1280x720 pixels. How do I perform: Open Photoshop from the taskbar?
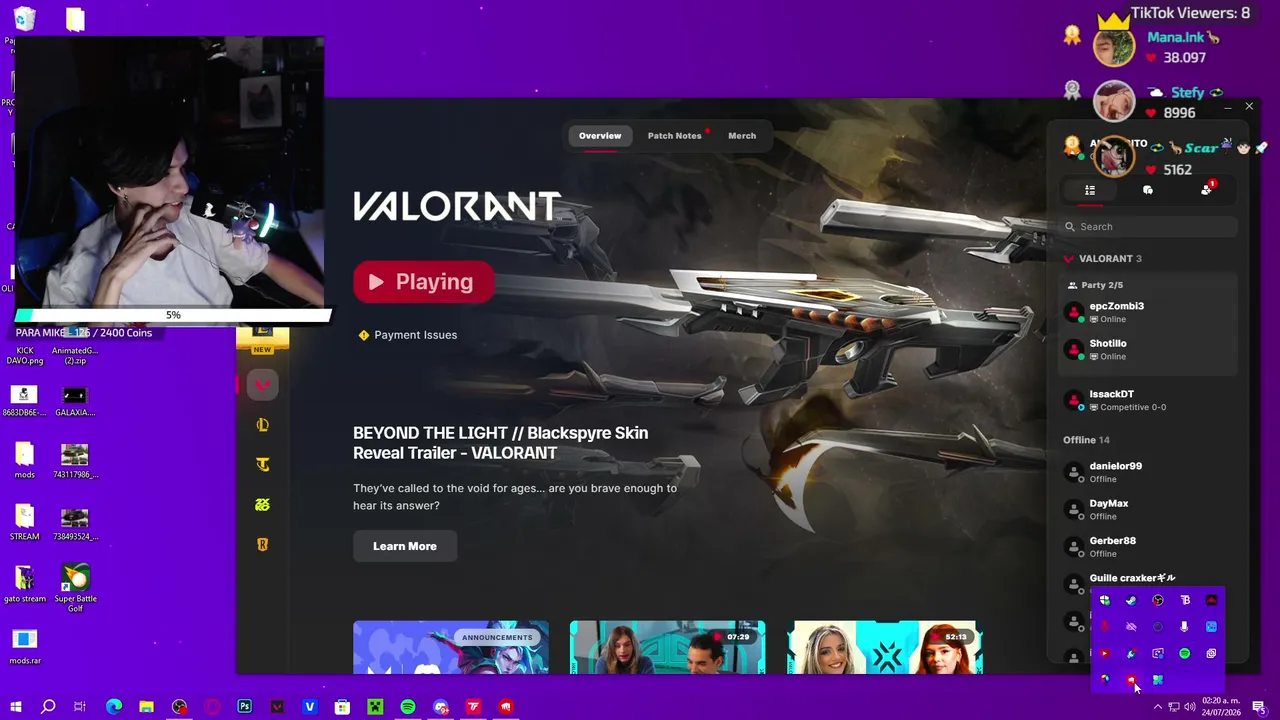pyautogui.click(x=244, y=707)
